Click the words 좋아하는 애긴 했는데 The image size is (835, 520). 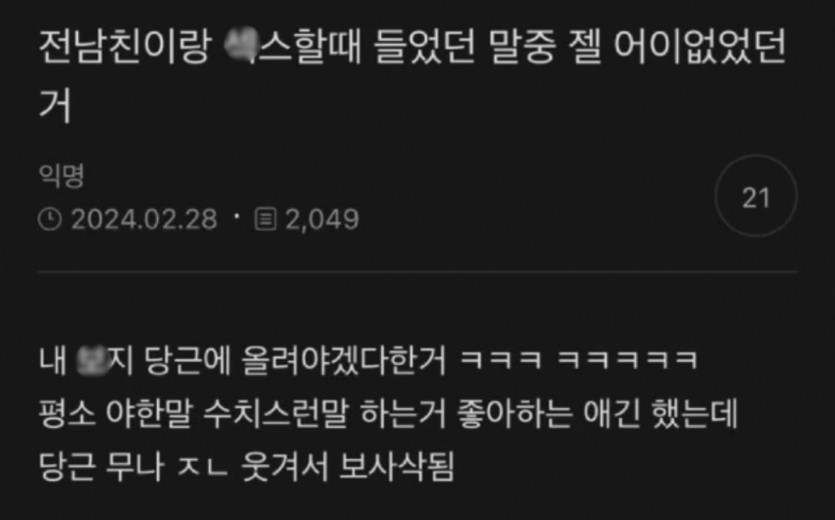pos(597,414)
